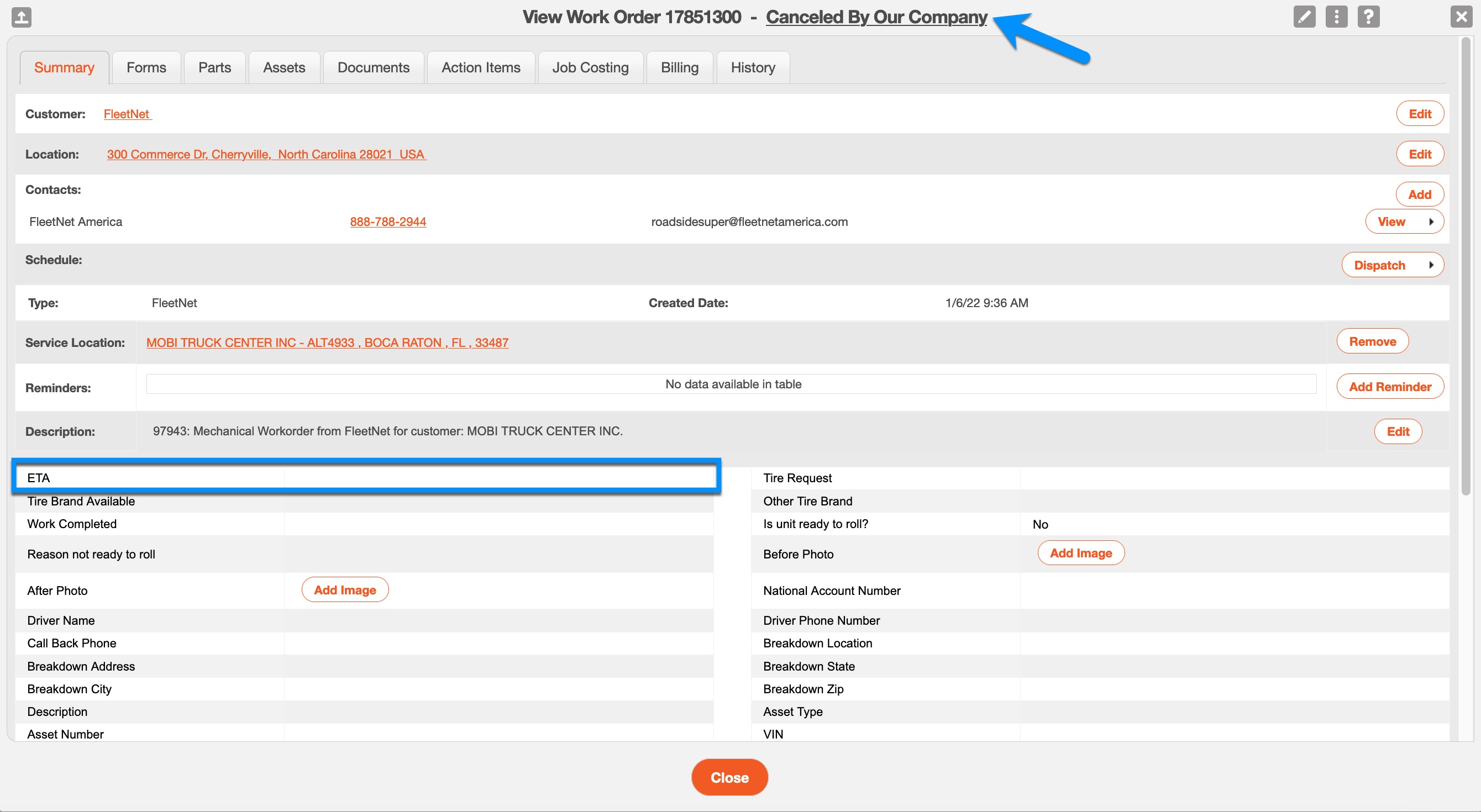This screenshot has height=812, width=1481.
Task: Click the orange Close button
Action: click(729, 777)
